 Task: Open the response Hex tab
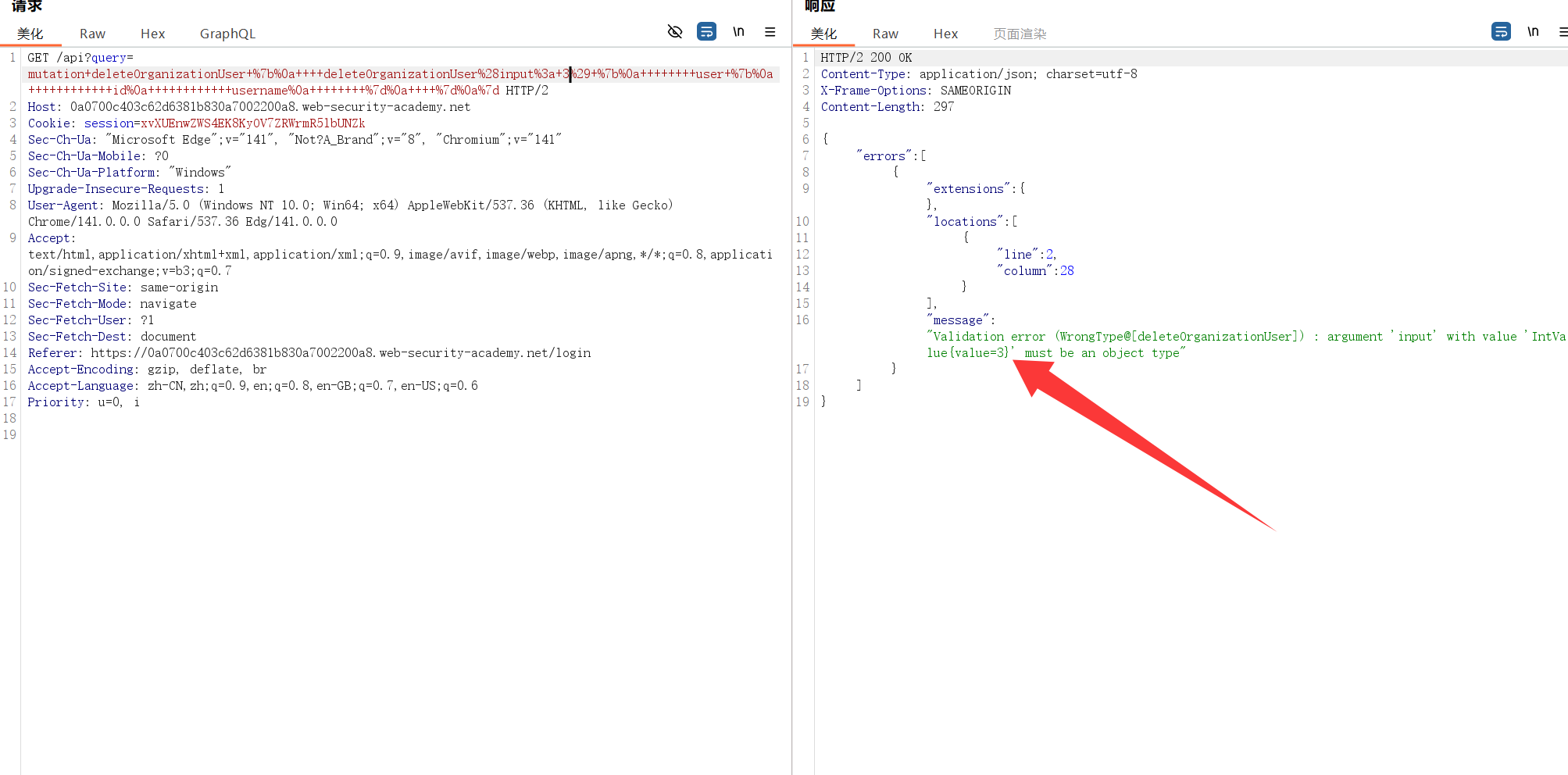point(945,34)
